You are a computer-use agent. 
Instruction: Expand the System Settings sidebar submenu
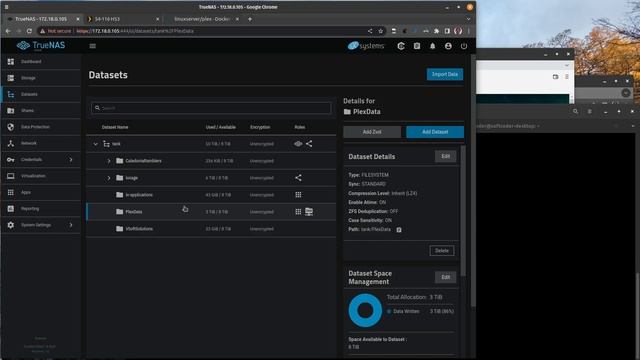click(x=71, y=225)
